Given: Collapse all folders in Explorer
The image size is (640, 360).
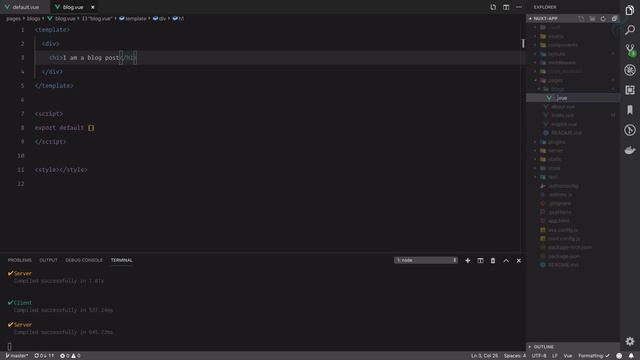Looking at the screenshot, I should pyautogui.click(x=614, y=18).
